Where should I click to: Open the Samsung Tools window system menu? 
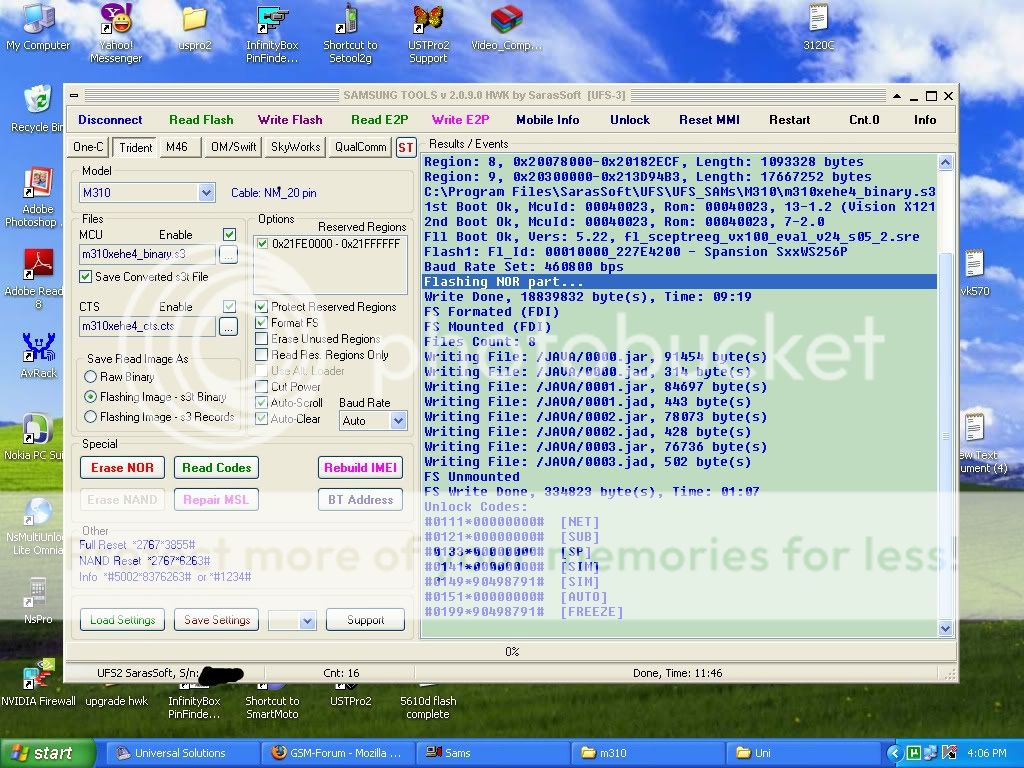74,95
